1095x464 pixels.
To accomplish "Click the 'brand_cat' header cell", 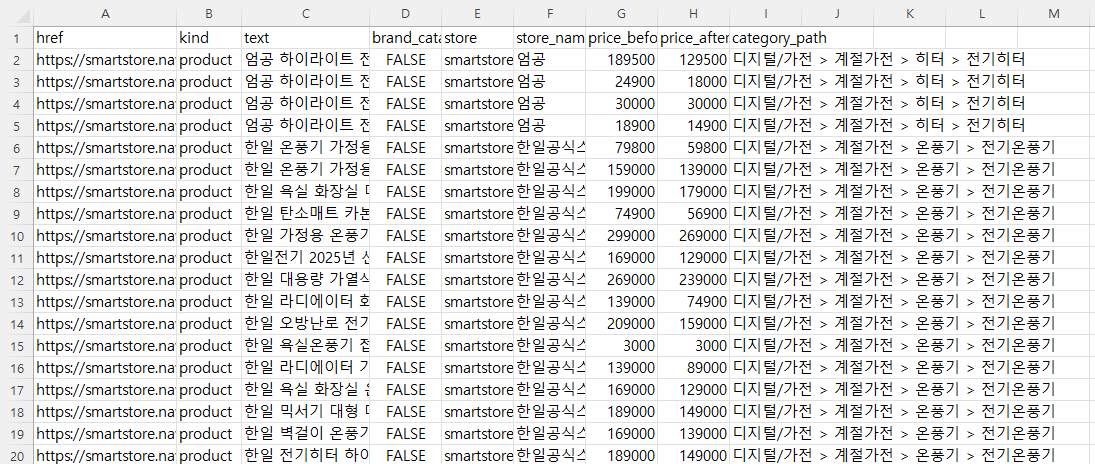I will click(x=406, y=37).
